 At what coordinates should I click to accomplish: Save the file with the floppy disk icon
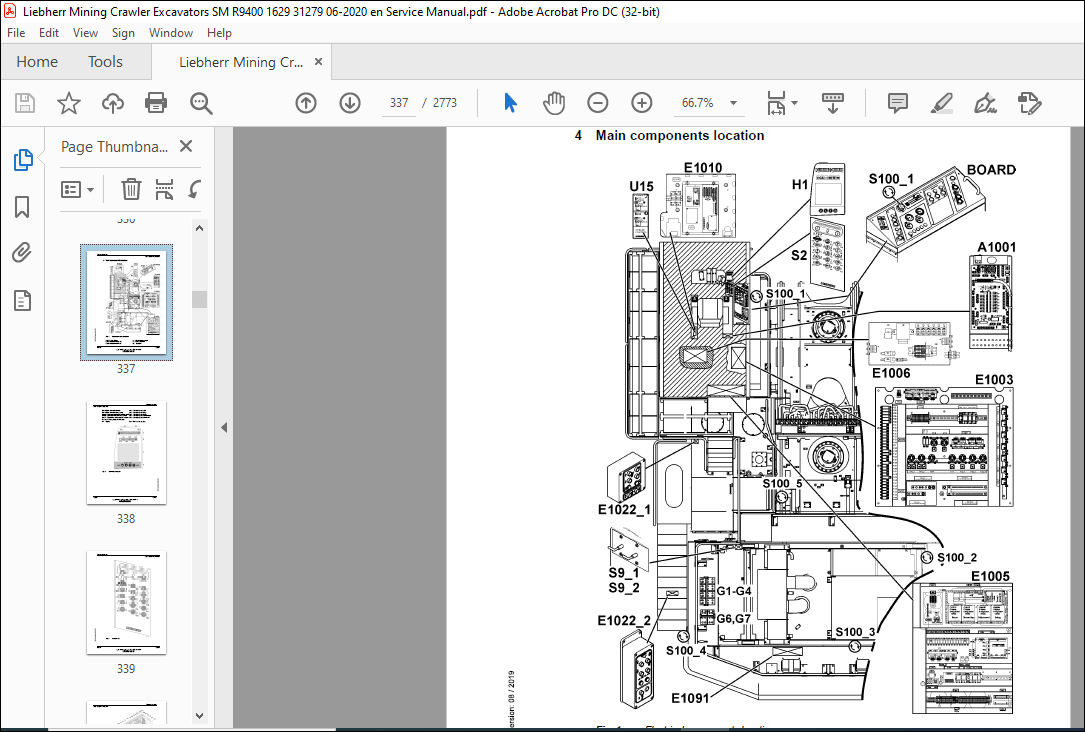[x=25, y=103]
